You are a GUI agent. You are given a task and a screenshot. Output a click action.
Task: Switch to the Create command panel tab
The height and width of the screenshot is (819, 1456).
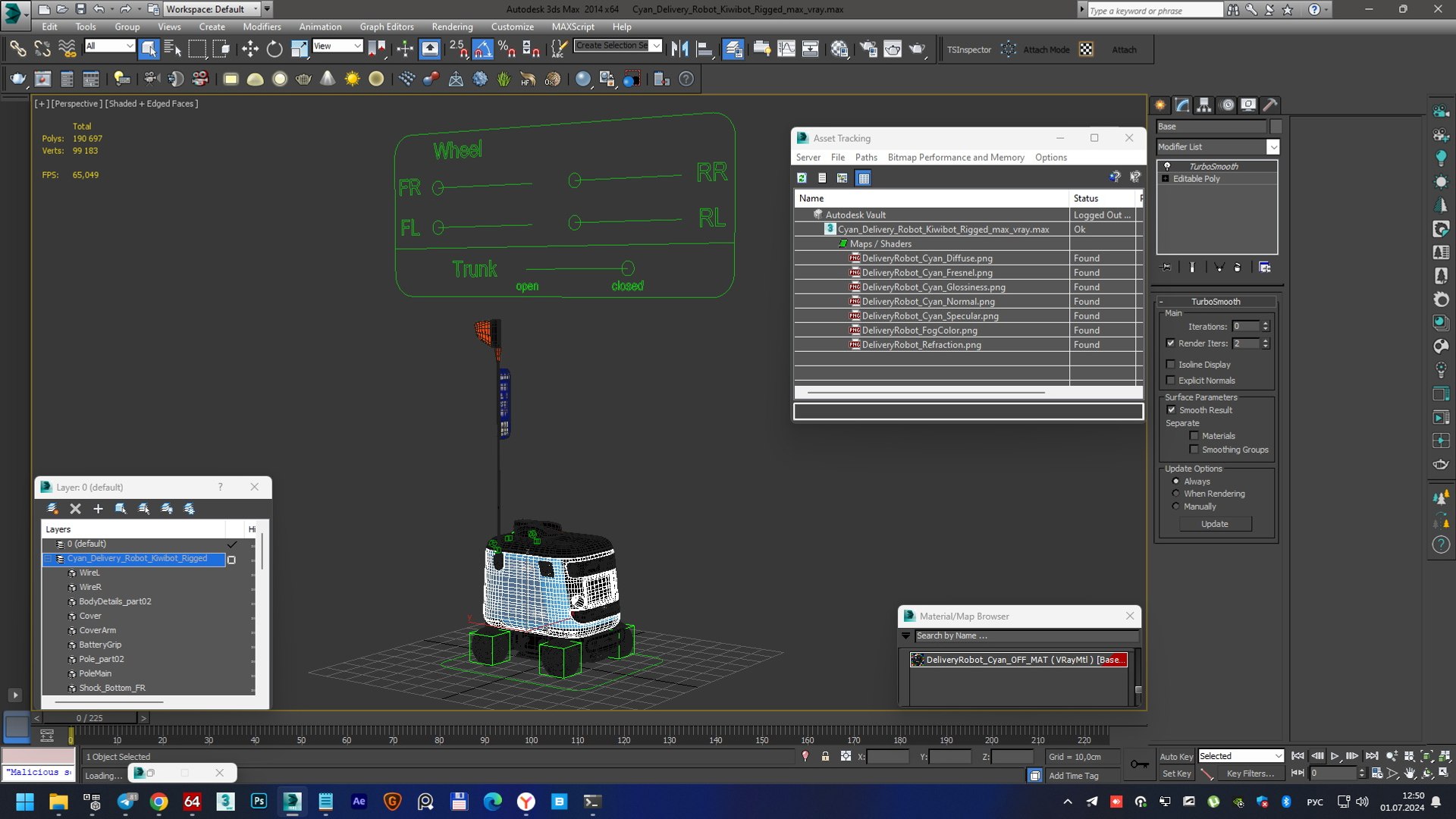coord(1160,105)
